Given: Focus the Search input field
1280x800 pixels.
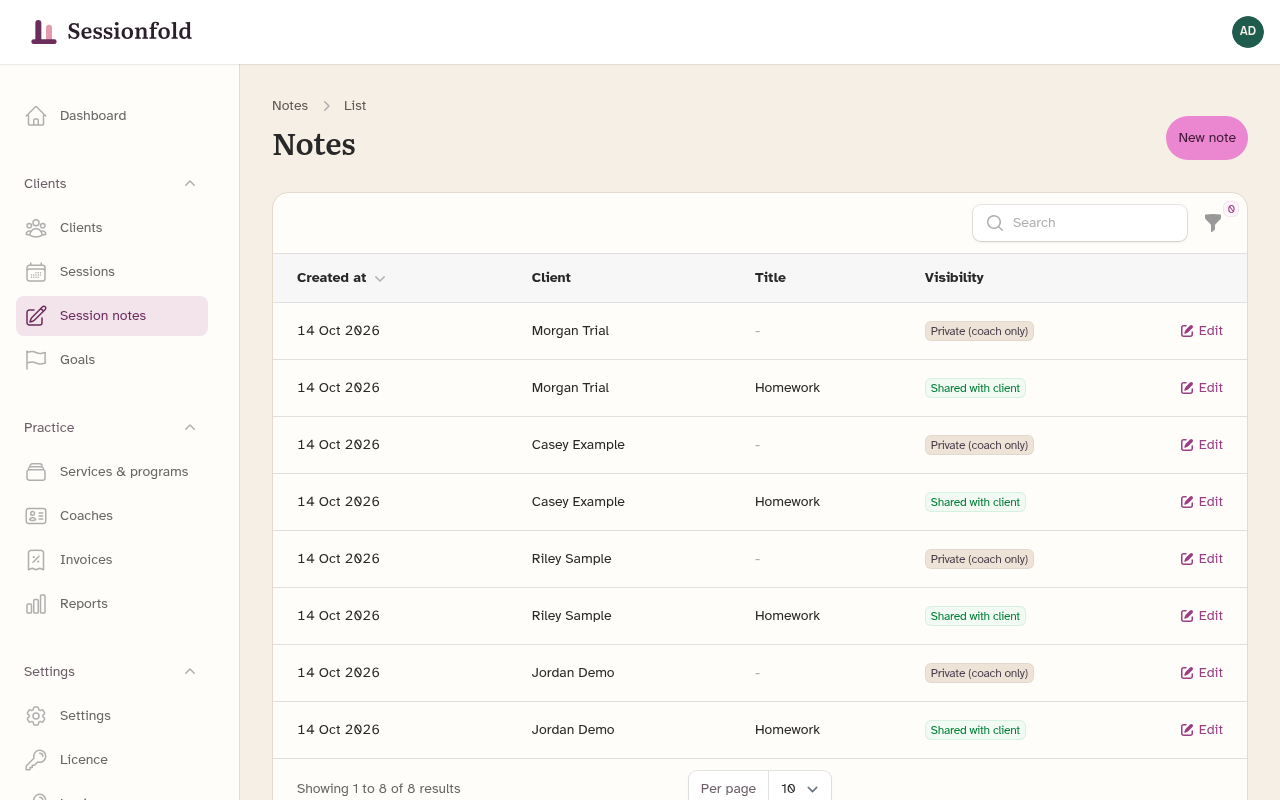Looking at the screenshot, I should pos(1080,223).
